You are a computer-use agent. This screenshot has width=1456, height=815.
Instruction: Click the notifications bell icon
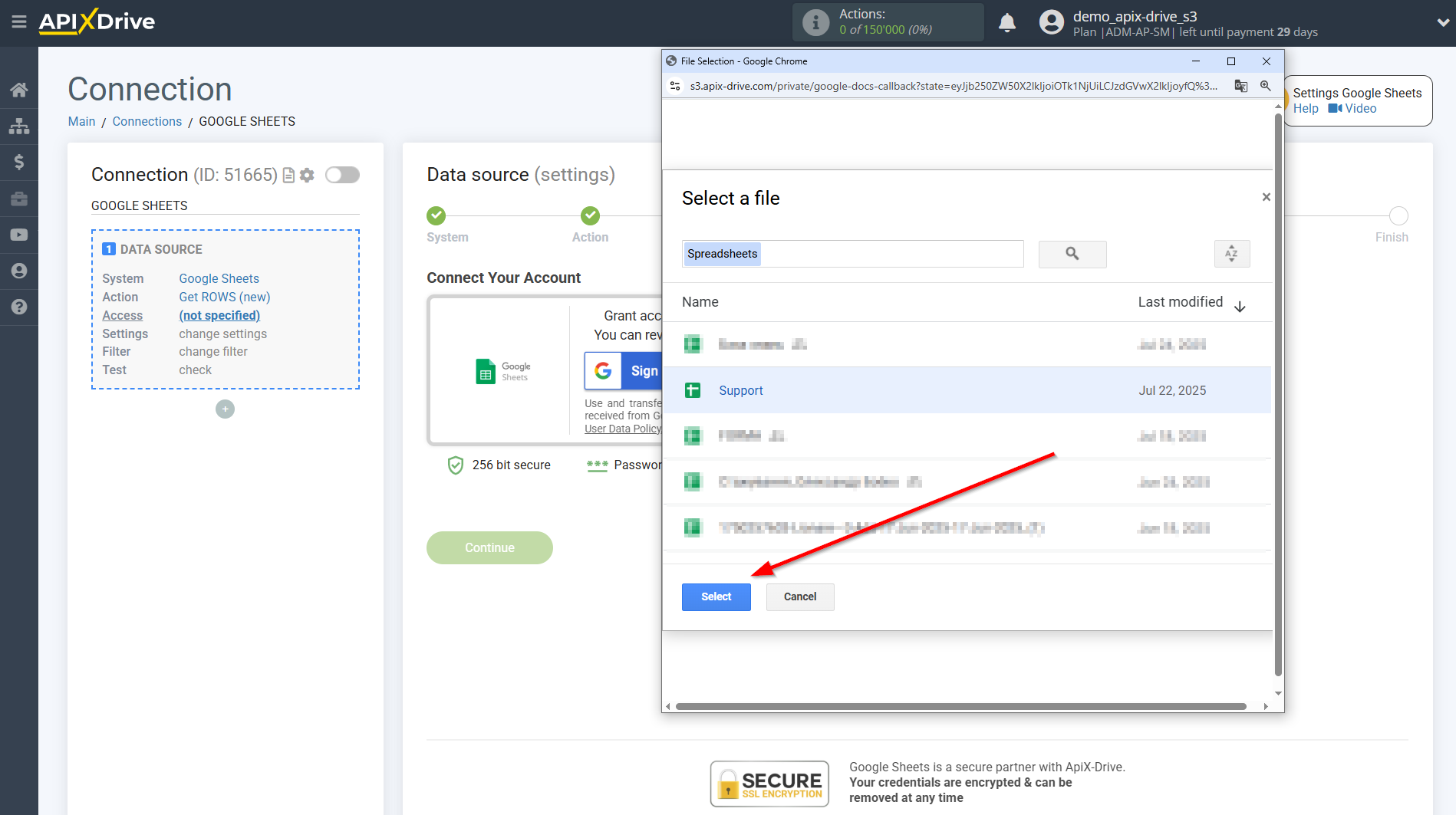pyautogui.click(x=1007, y=23)
